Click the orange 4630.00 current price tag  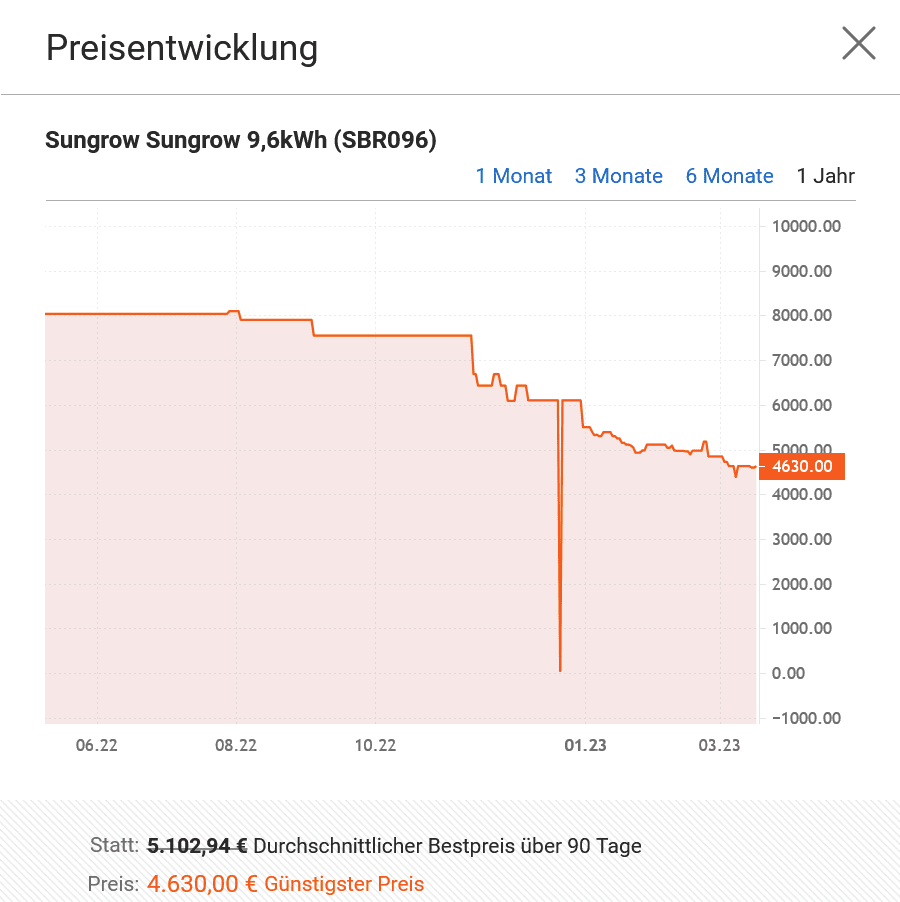802,466
